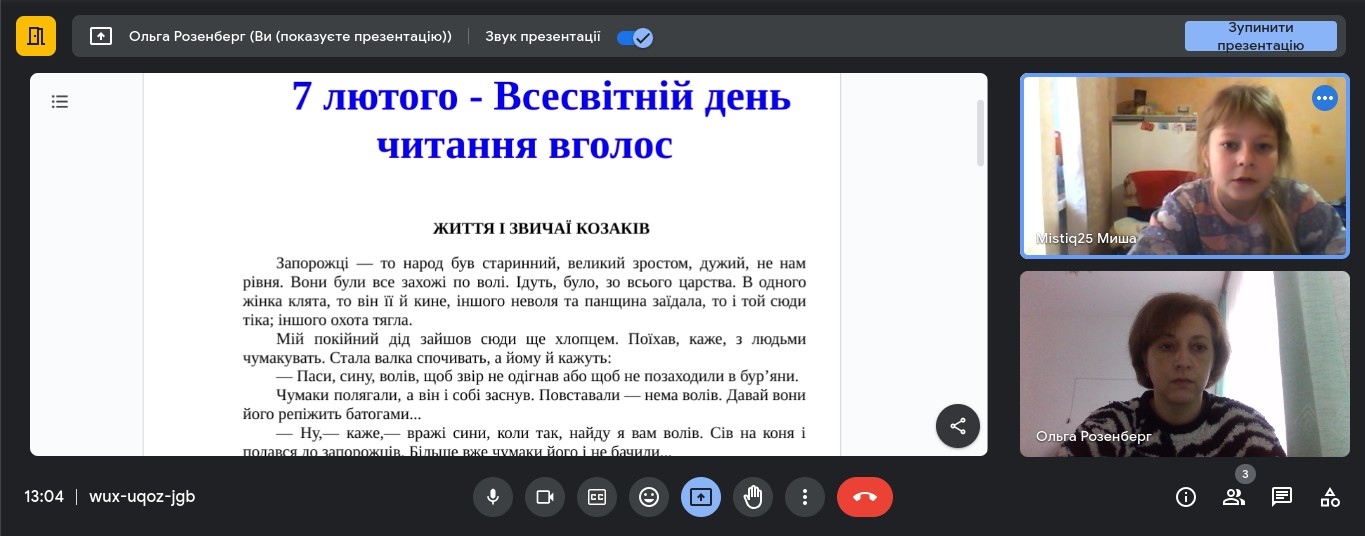Open meeting details info icon
Screen dimensions: 1365x536
[1186, 497]
